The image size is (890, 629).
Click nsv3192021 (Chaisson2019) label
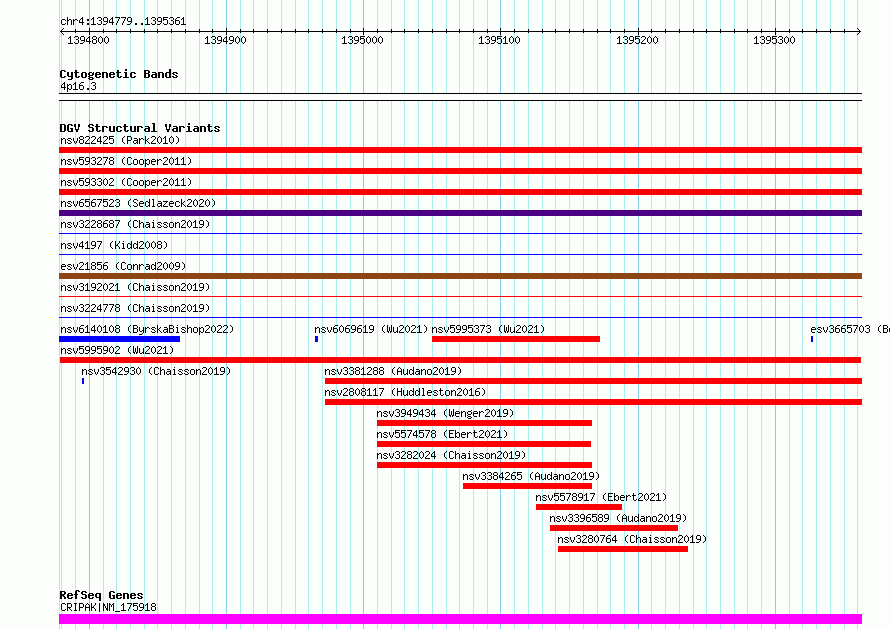pos(135,287)
